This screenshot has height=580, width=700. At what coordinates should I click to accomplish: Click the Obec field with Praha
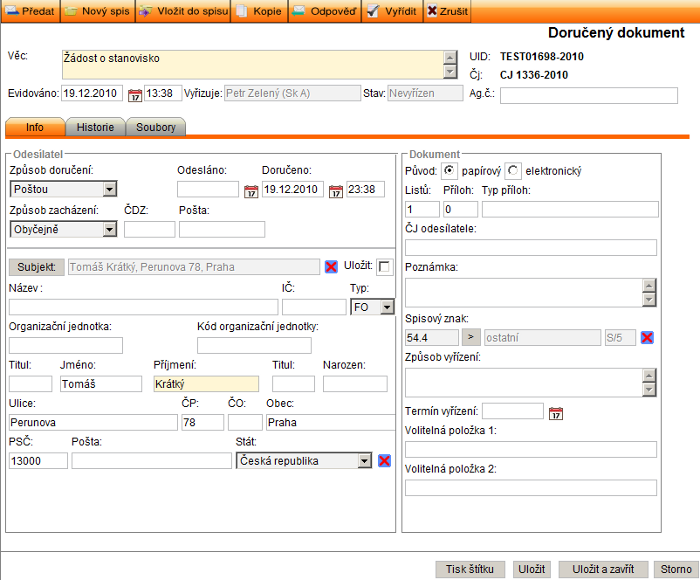point(331,422)
